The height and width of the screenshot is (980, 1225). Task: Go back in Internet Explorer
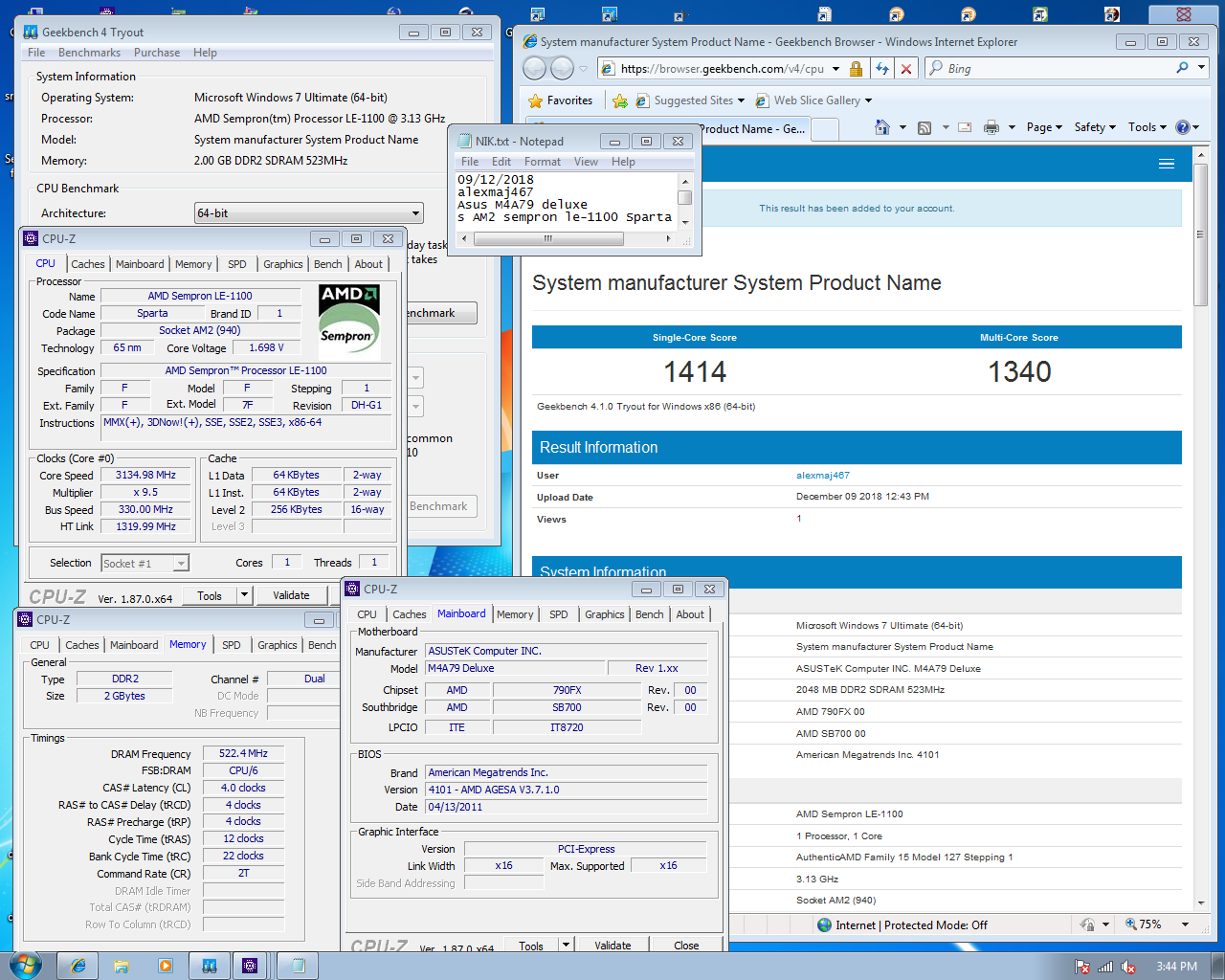(534, 68)
